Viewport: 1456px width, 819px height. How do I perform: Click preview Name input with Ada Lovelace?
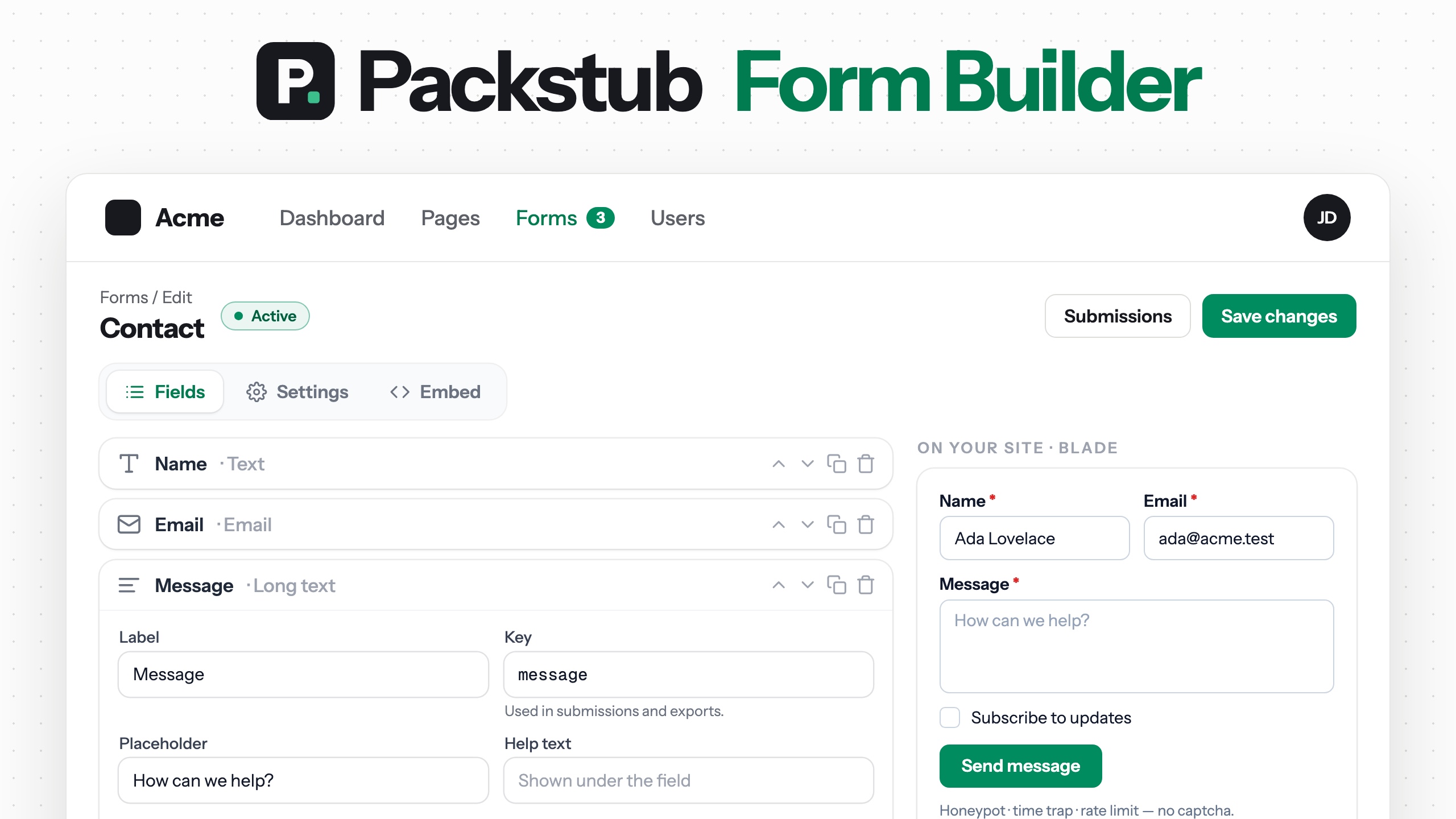point(1035,538)
